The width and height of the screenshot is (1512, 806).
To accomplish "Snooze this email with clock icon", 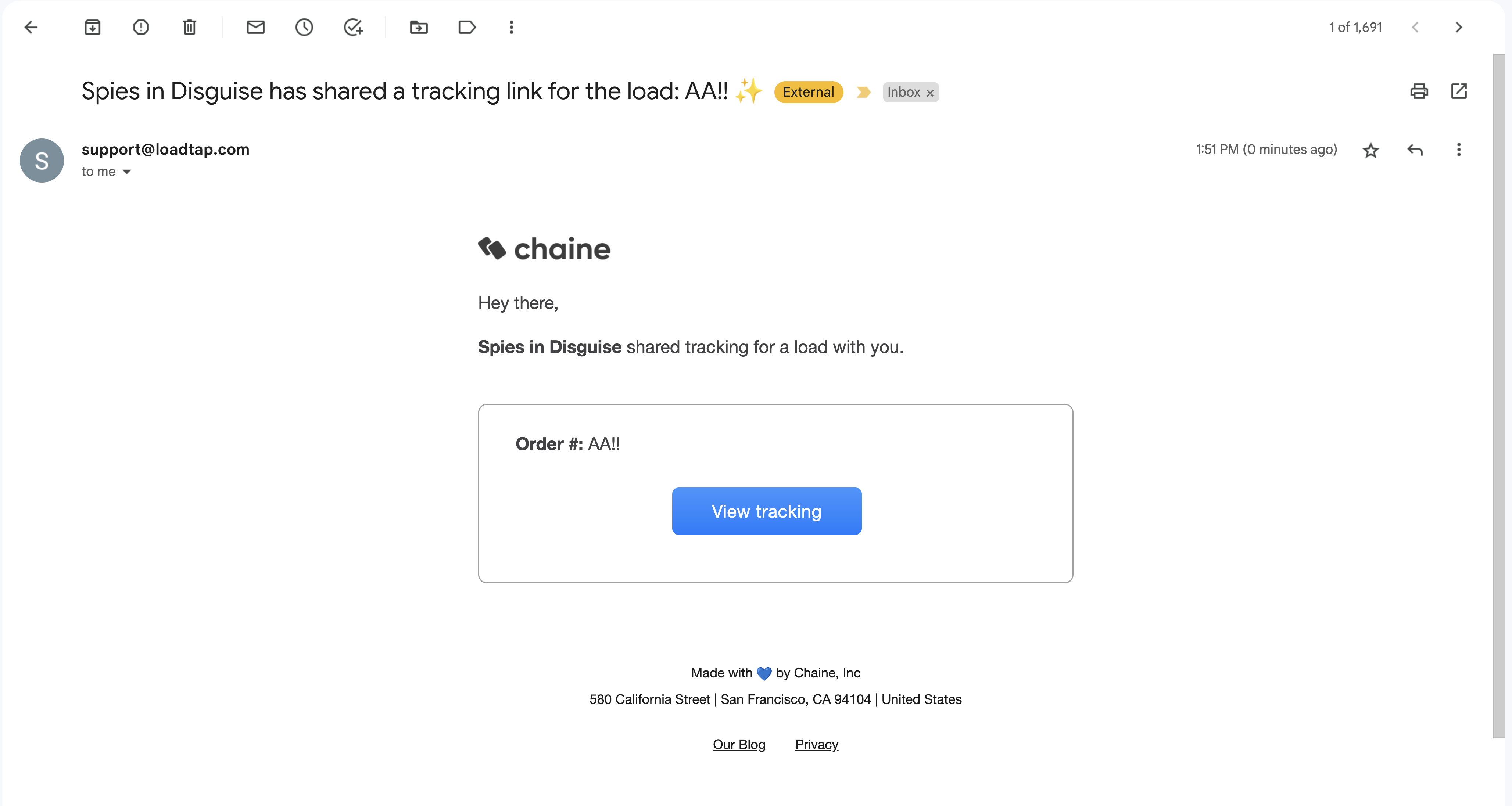I will (x=304, y=27).
